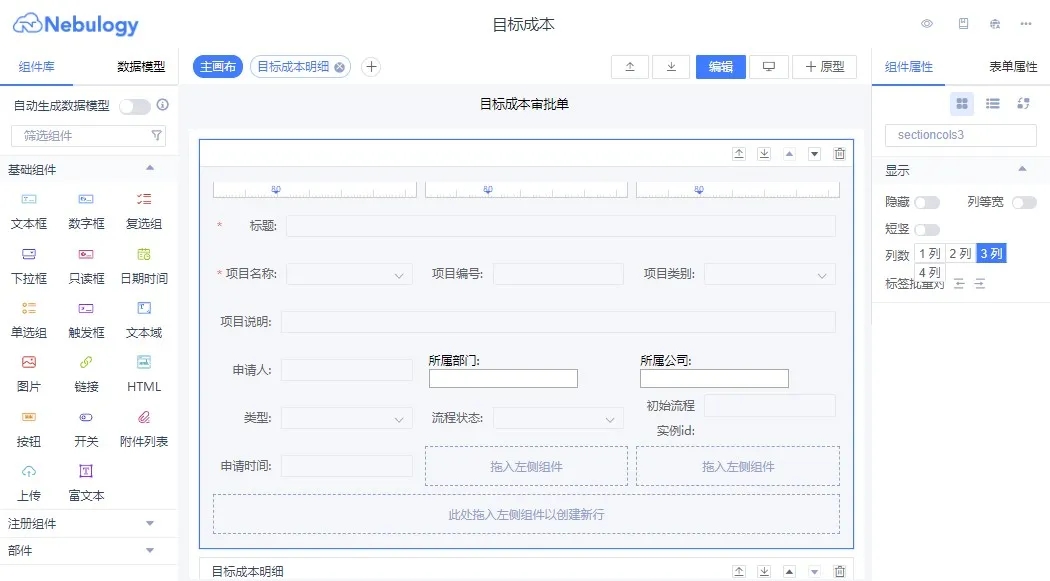Click the globe language icon in header
Screen dimensions: 1050x581
click(x=995, y=24)
